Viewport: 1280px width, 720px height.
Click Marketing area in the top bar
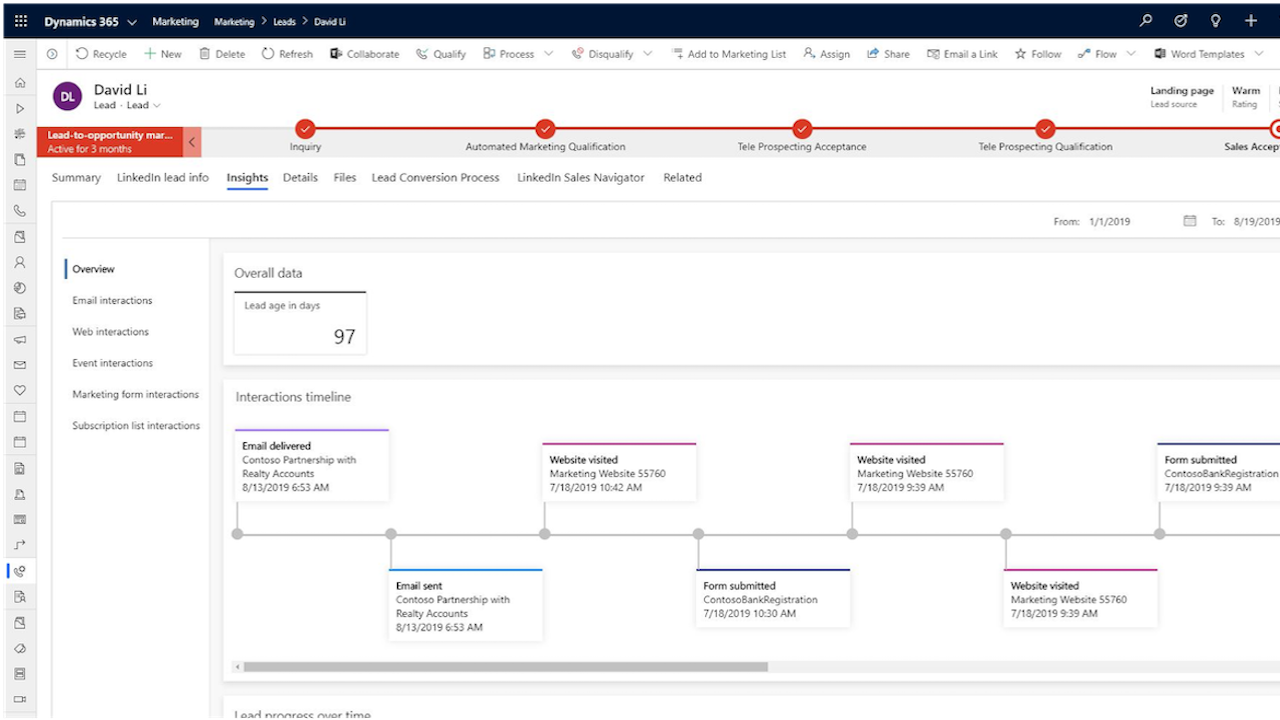pyautogui.click(x=175, y=21)
